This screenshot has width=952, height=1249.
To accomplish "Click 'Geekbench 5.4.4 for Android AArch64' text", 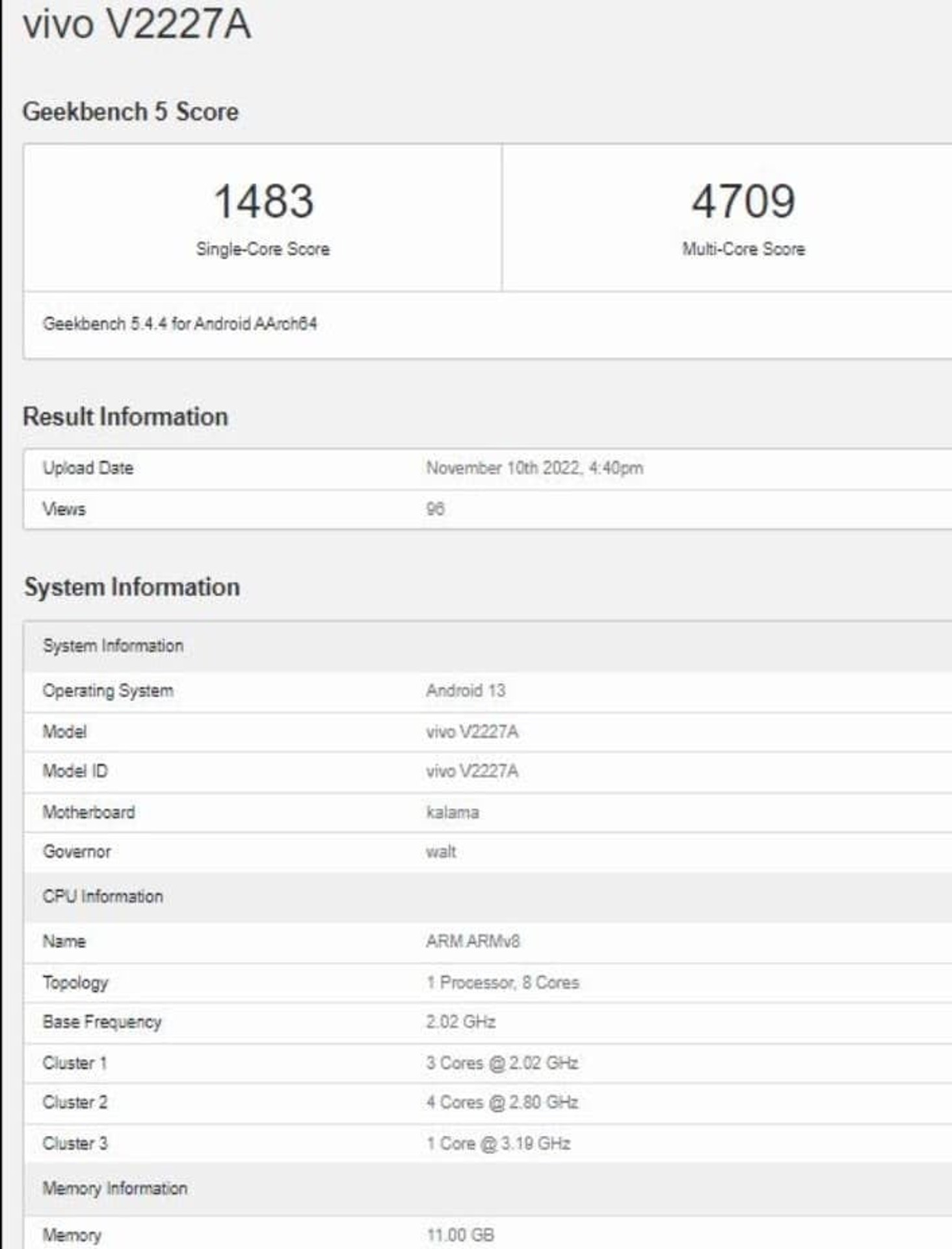I will (x=180, y=323).
